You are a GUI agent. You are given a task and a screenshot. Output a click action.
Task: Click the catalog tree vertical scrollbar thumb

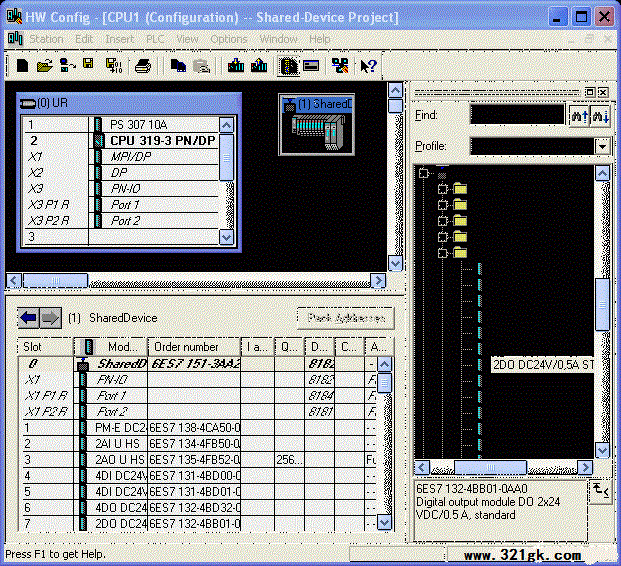[602, 304]
